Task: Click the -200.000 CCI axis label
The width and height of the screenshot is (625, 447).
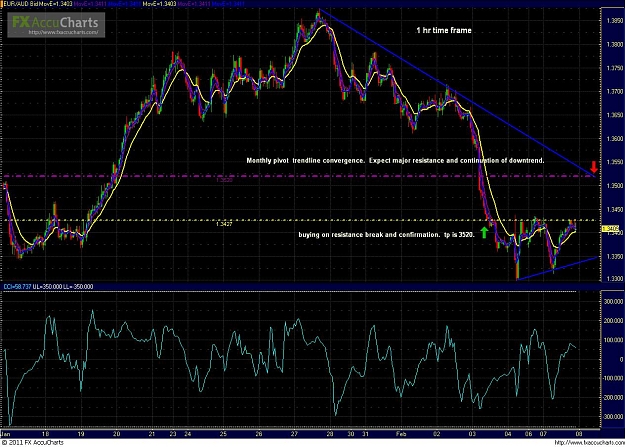Action: 614,398
